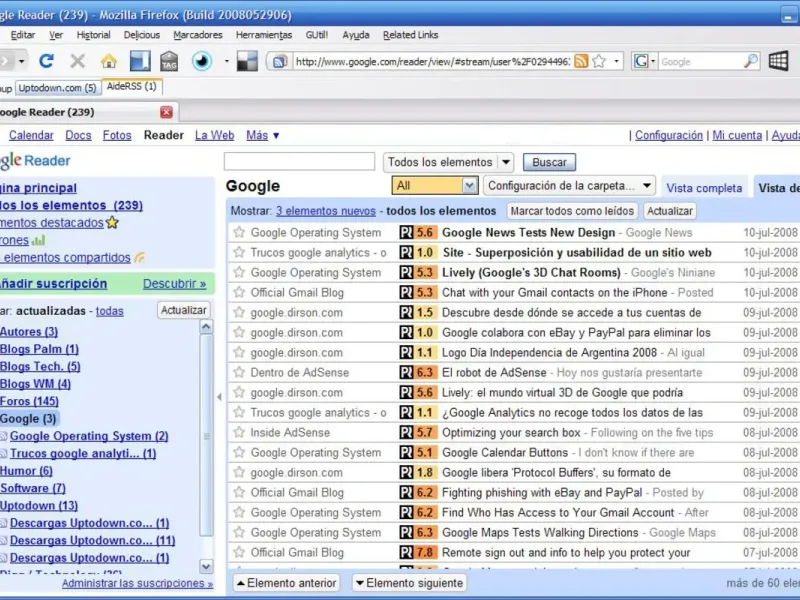Click the subscription list scrollbar down arrow
Screen dimensions: 800x600
tap(206, 566)
